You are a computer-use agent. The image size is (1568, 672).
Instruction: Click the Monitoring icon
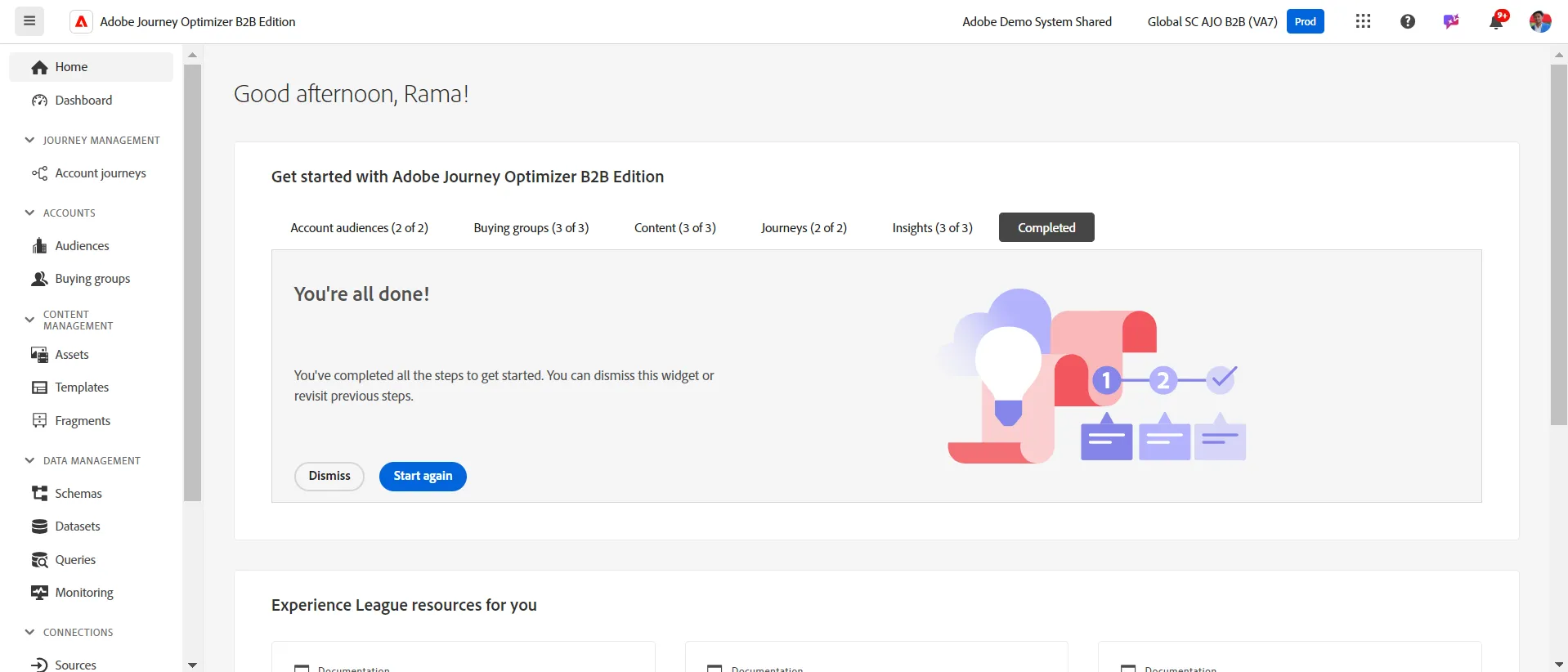click(40, 593)
